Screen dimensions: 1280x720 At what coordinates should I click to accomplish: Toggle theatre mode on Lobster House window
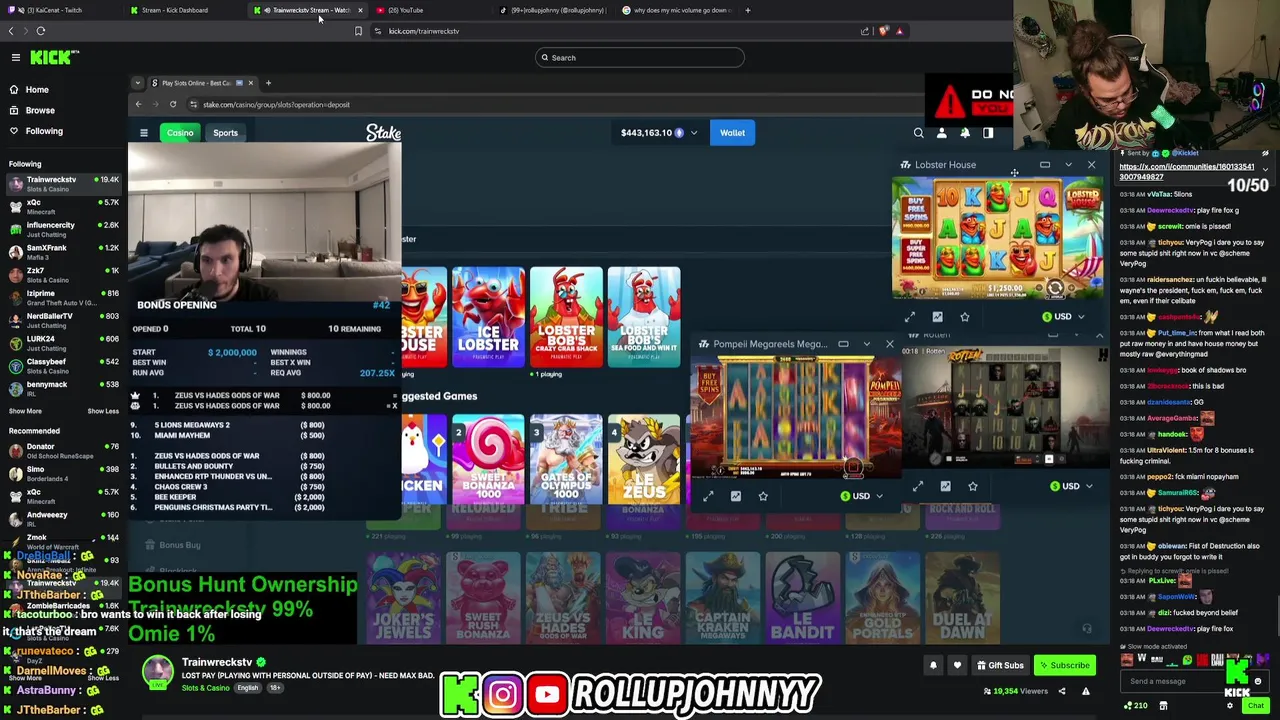(x=1045, y=165)
